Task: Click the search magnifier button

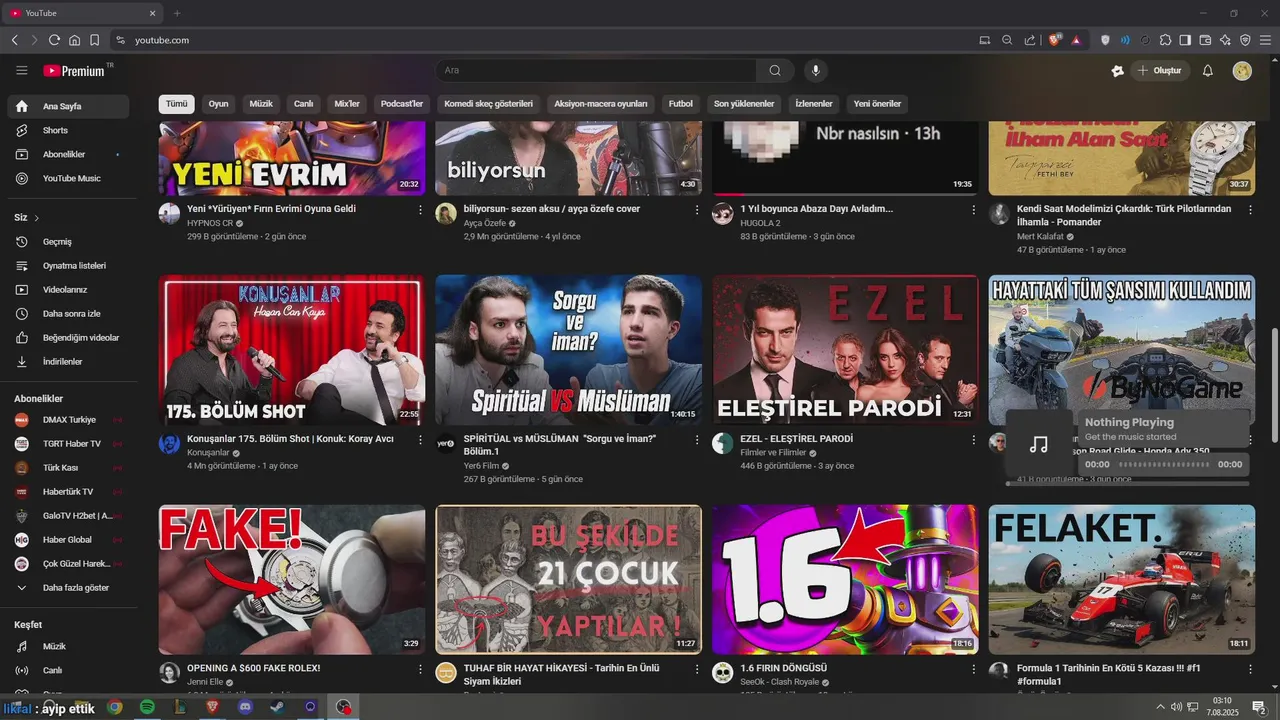Action: point(775,70)
